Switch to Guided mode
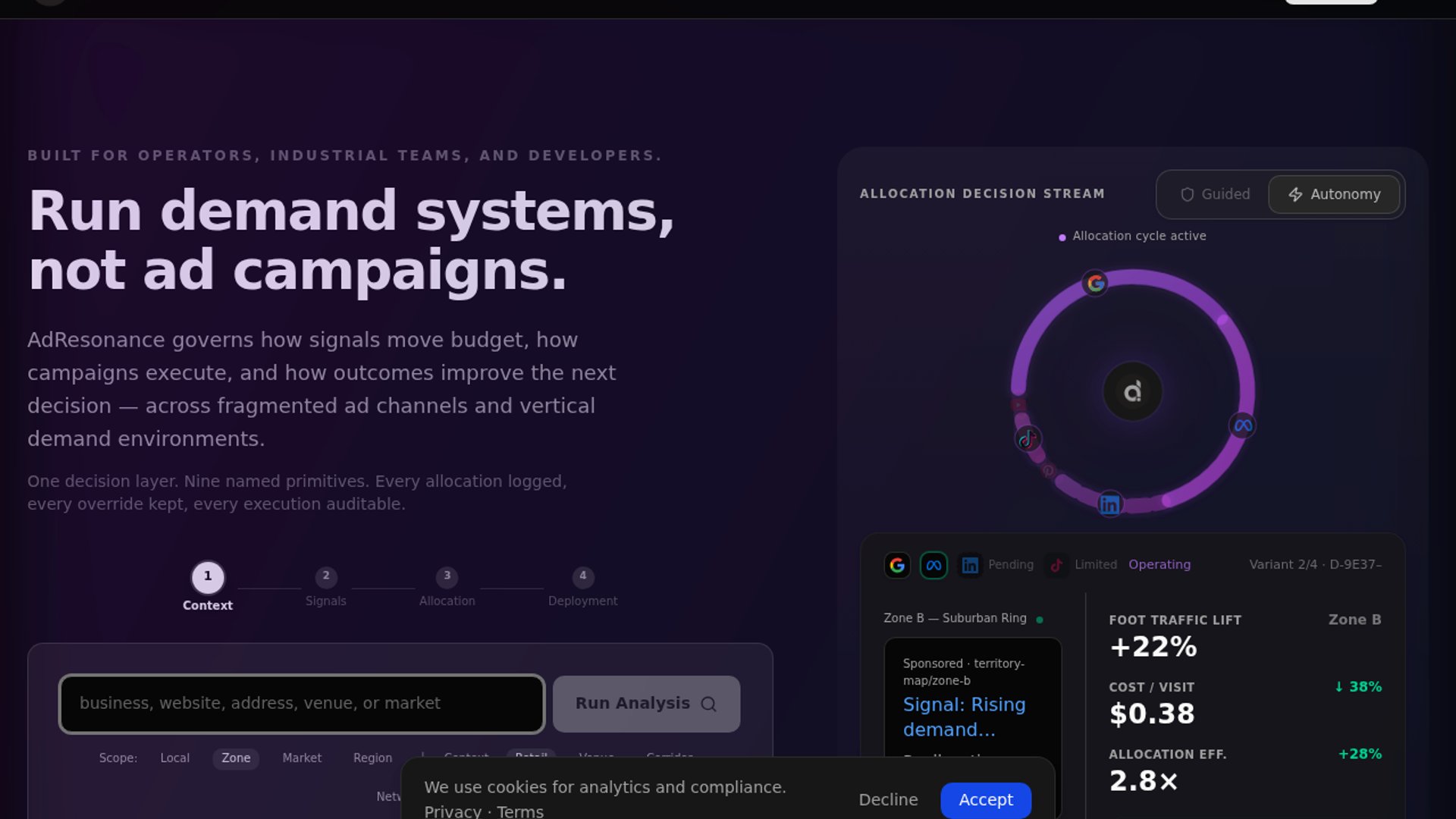 tap(1215, 194)
